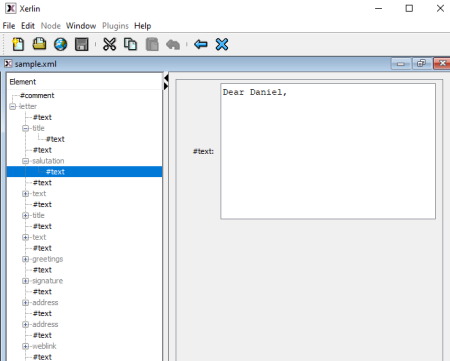This screenshot has height=361, width=450.
Task: Expand the weblink tree node
Action: tap(25, 346)
